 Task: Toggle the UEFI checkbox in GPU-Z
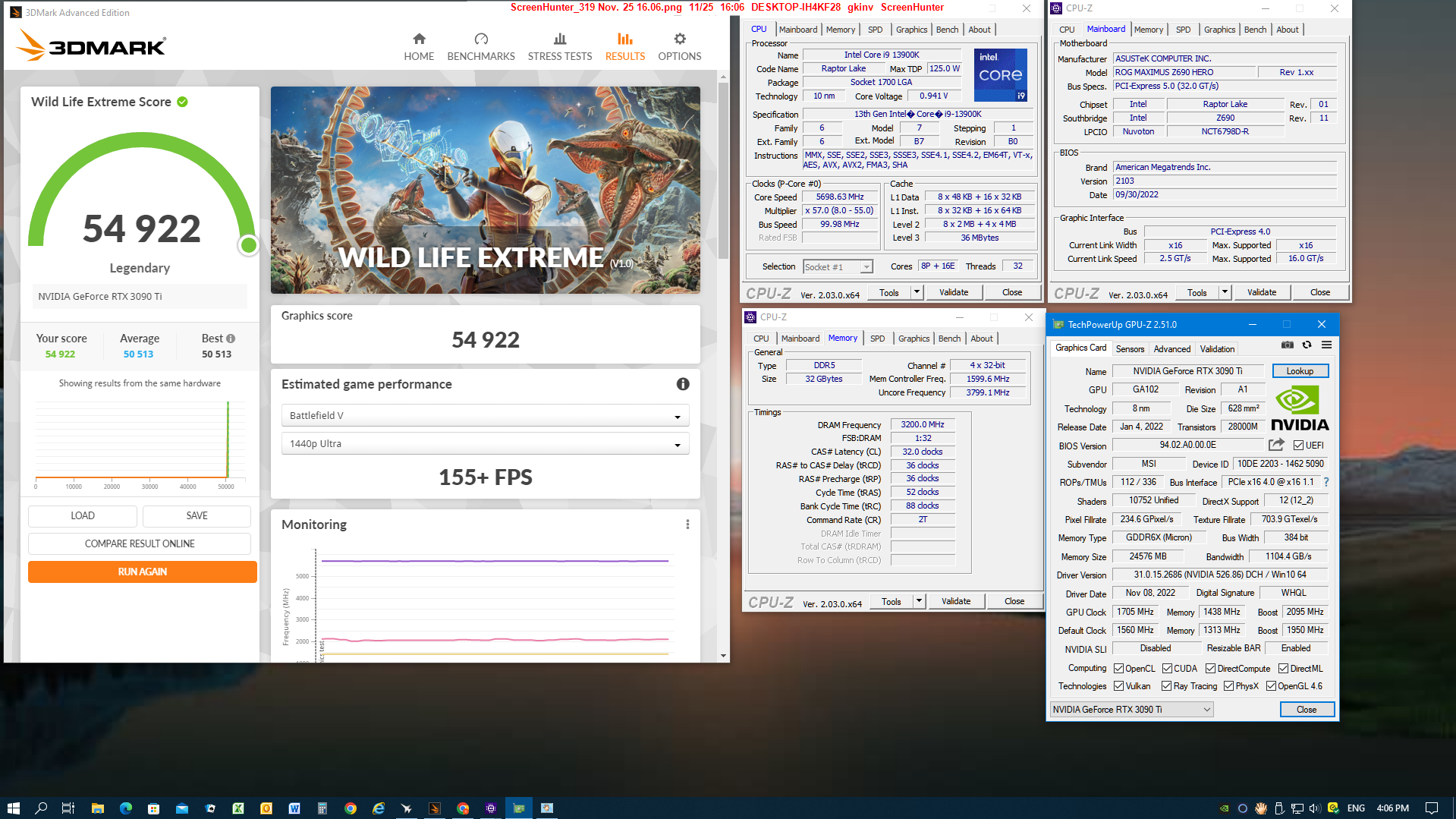click(1299, 446)
